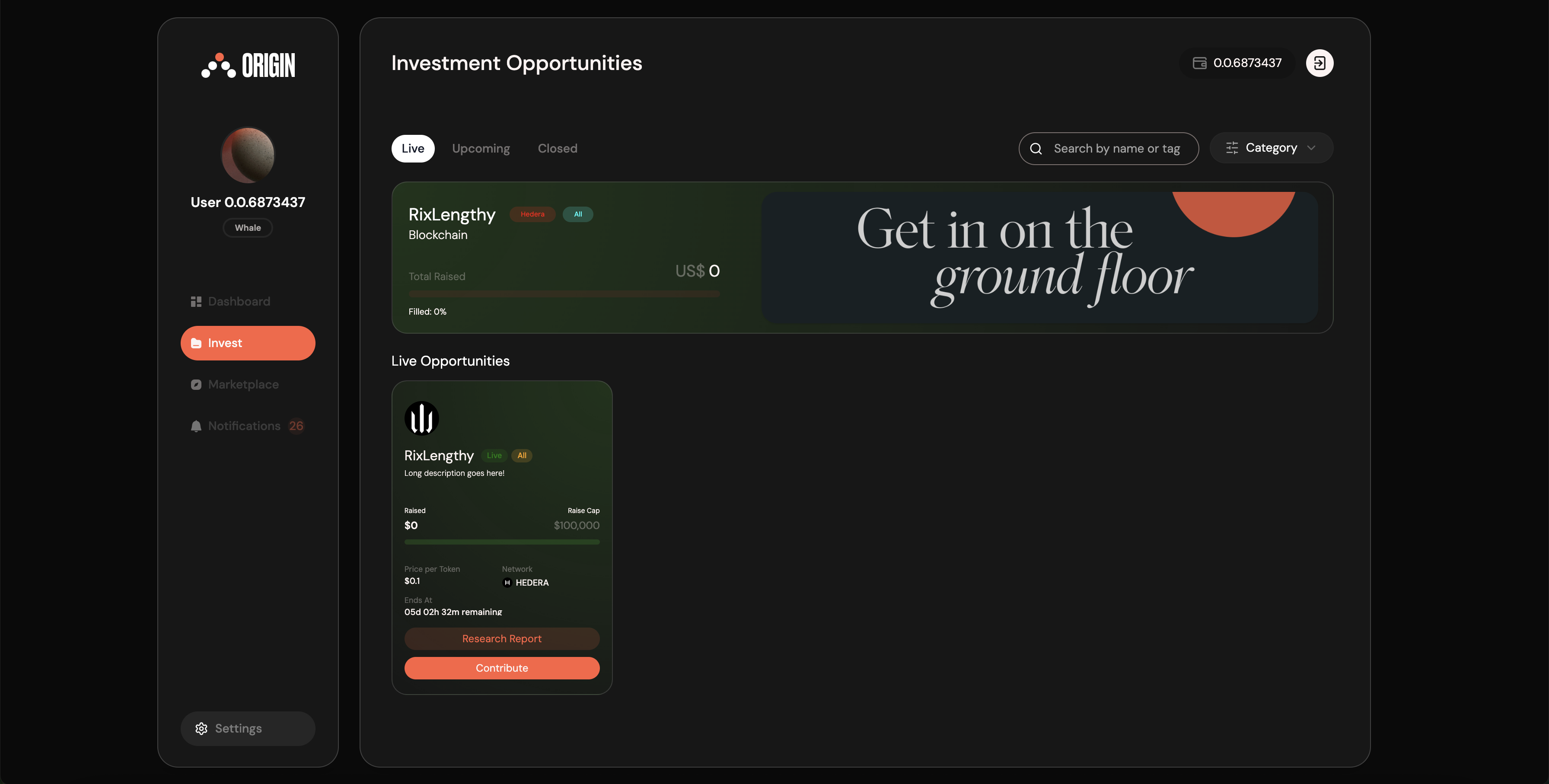Focus the Search by name field

(1116, 149)
